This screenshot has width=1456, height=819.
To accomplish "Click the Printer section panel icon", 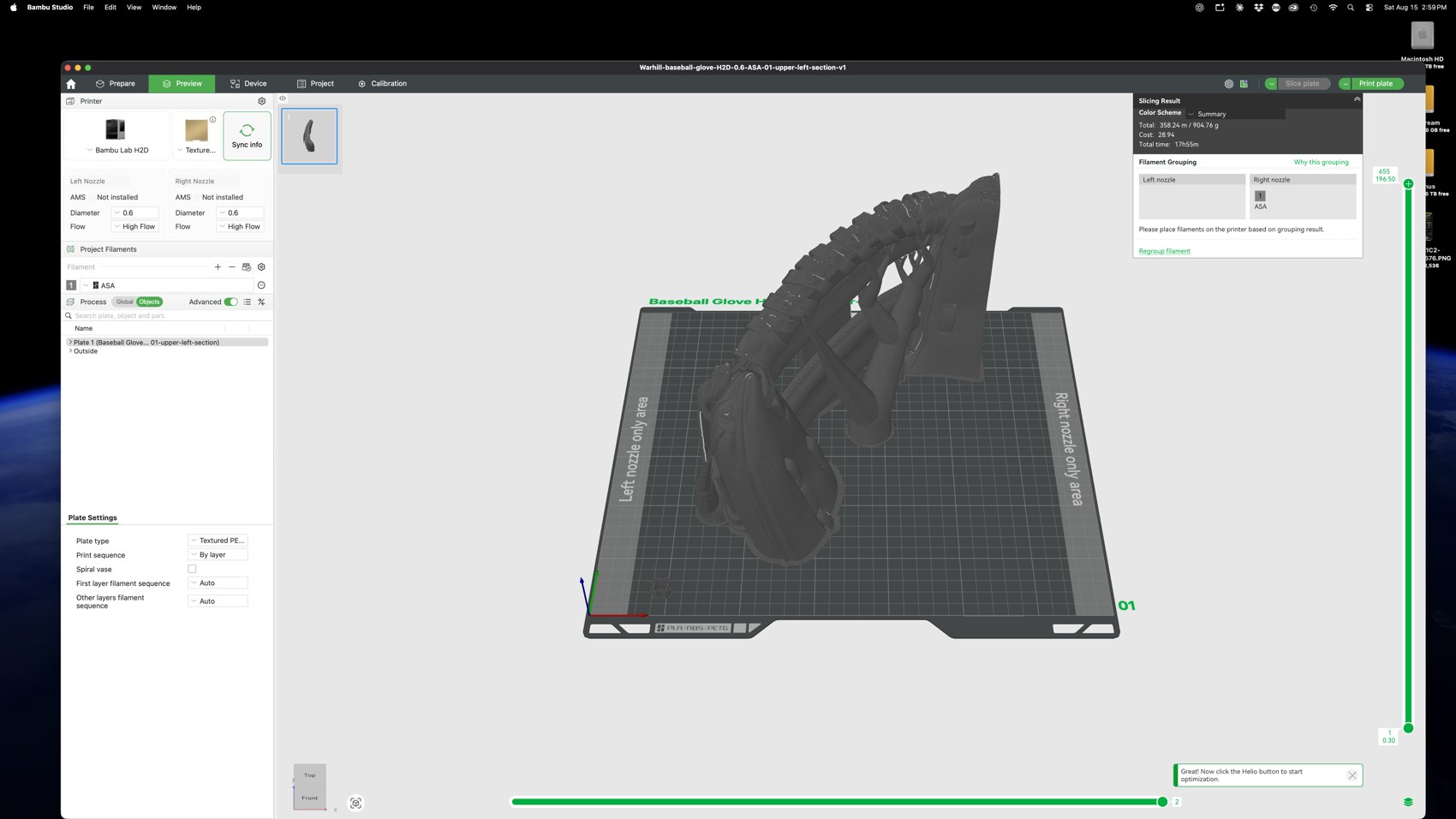I will (70, 101).
